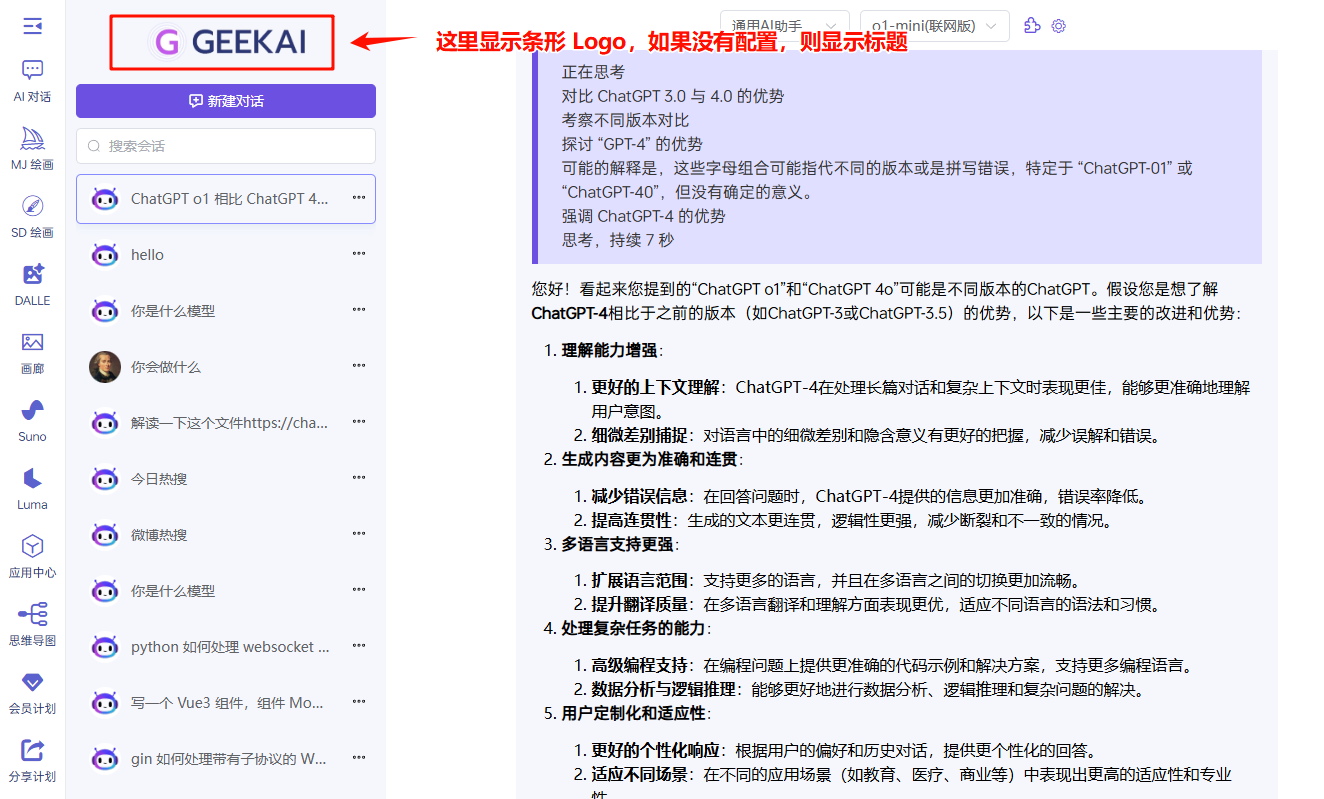Screen dimensions: 1324x799
Task: Open the plugin puzzle icon in header
Action: pos(1033,26)
